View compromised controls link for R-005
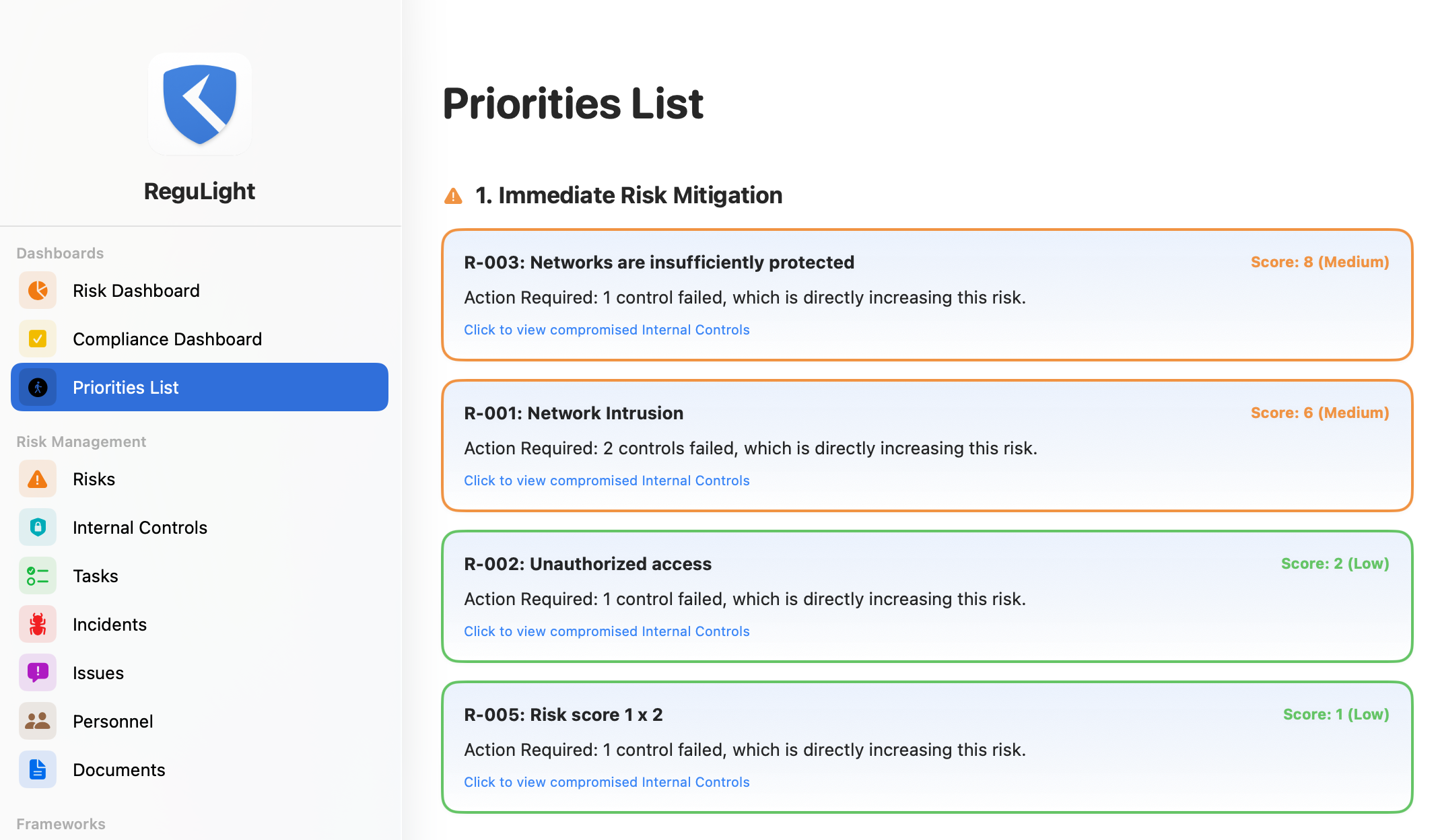 [607, 782]
